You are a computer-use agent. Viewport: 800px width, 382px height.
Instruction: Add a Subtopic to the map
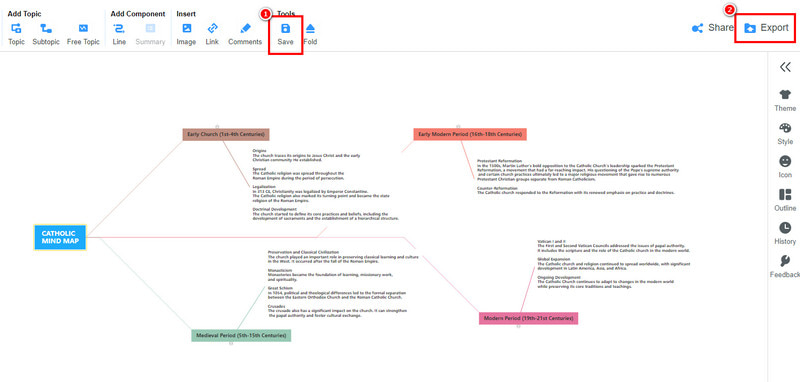(46, 34)
